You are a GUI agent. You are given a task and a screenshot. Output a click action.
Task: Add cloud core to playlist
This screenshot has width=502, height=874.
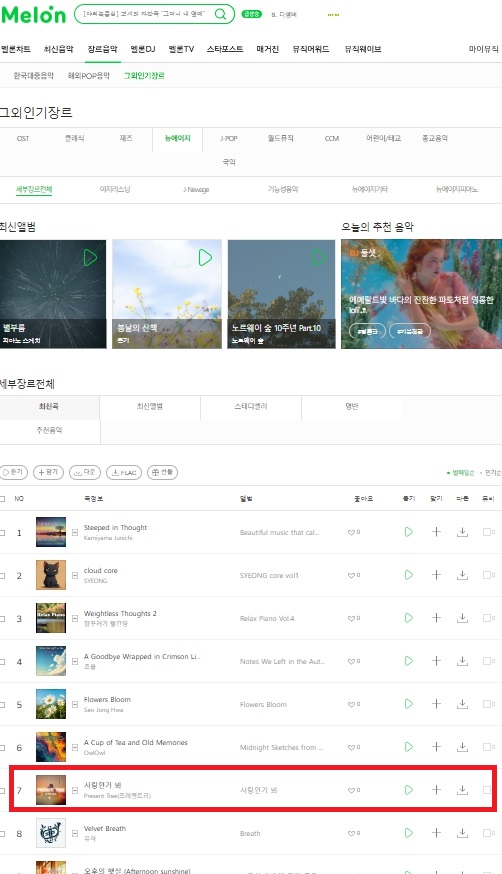pyautogui.click(x=436, y=575)
